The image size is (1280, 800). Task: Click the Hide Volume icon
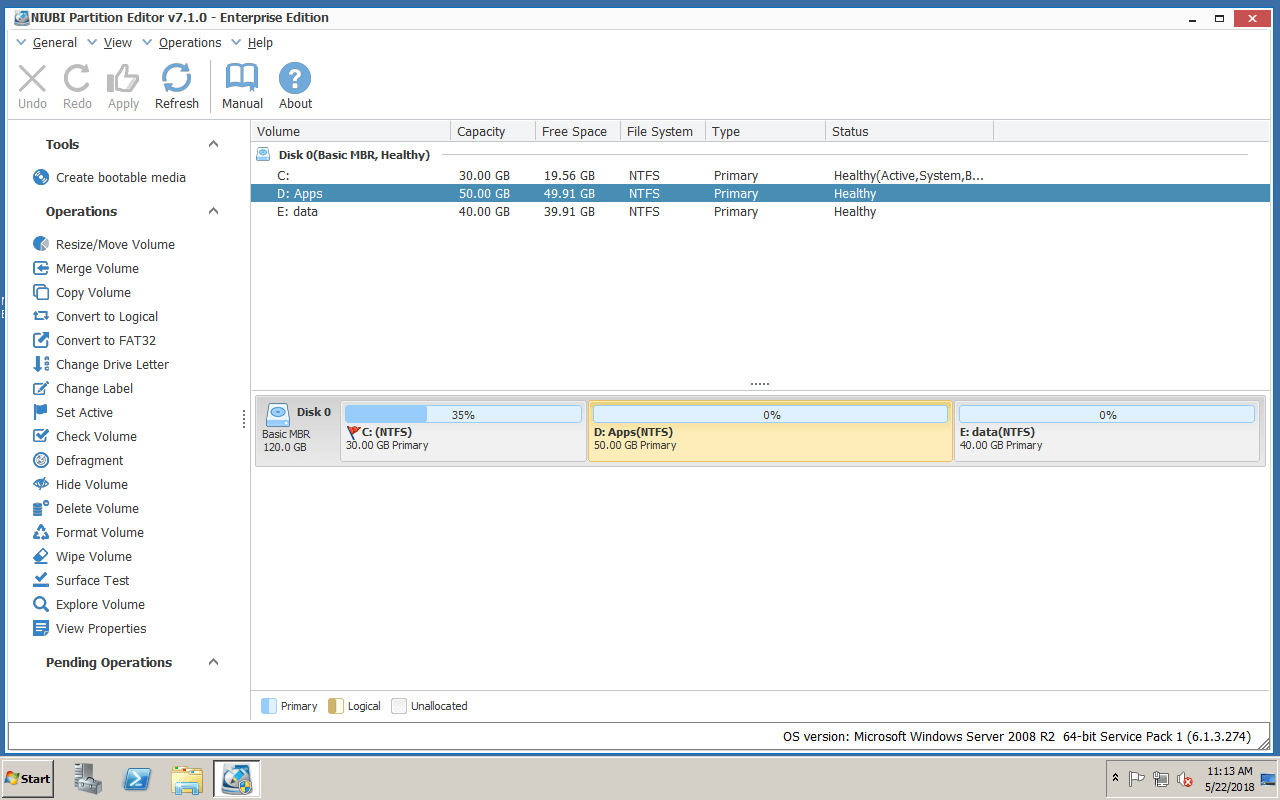click(x=41, y=484)
